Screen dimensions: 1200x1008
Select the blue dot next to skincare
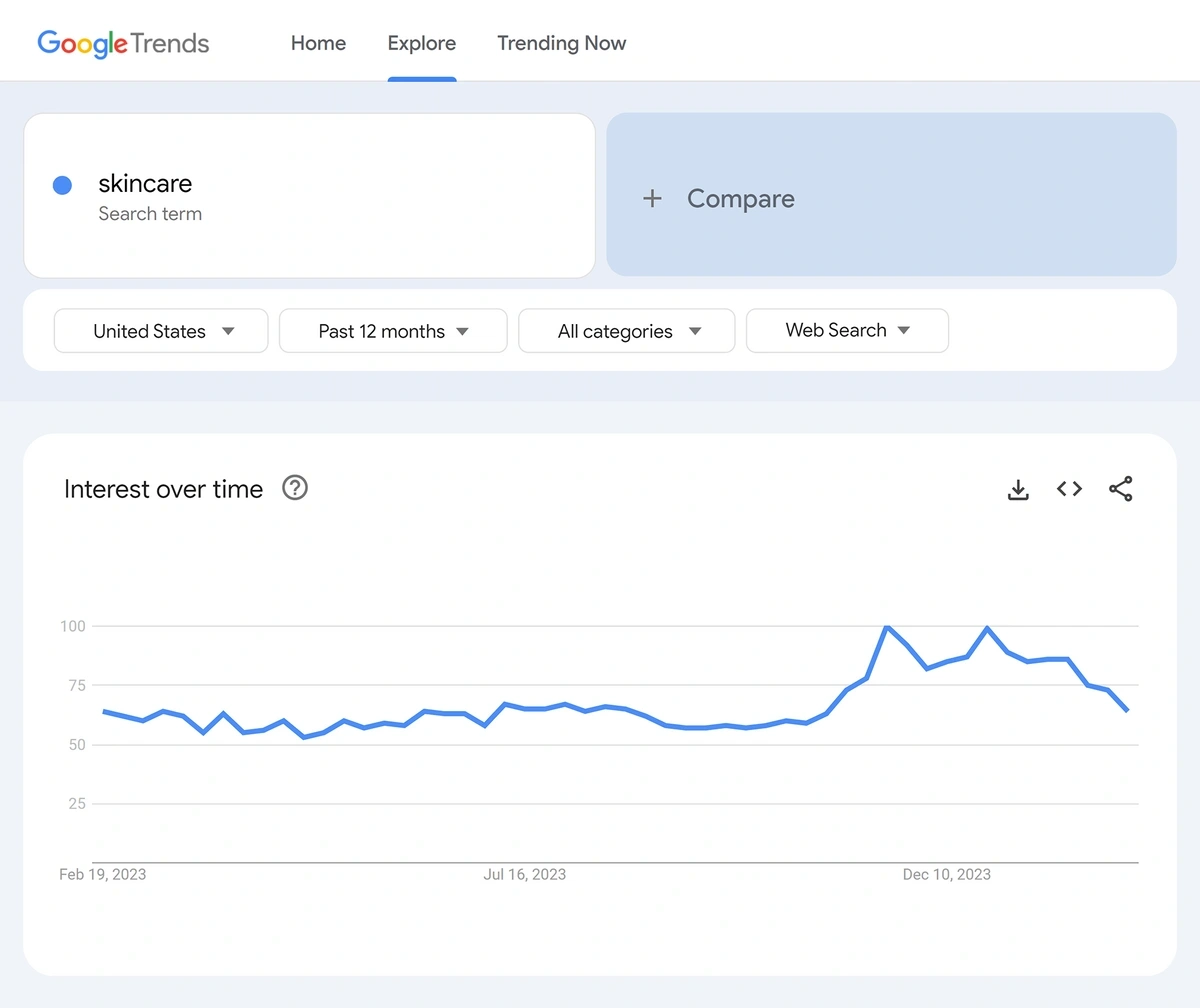click(62, 185)
